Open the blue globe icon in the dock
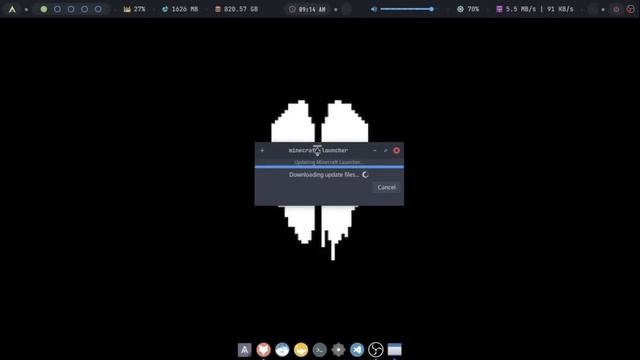640x360 pixels. click(282, 350)
